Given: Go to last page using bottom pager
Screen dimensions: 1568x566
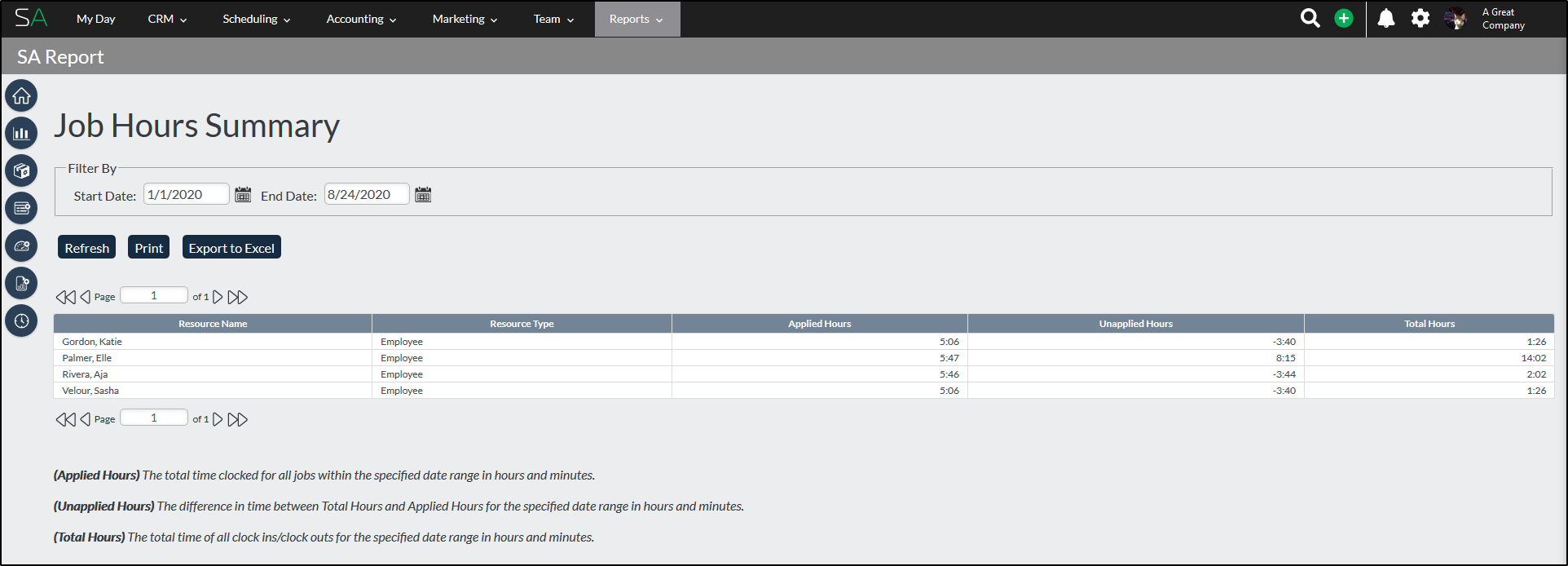Looking at the screenshot, I should (x=238, y=419).
